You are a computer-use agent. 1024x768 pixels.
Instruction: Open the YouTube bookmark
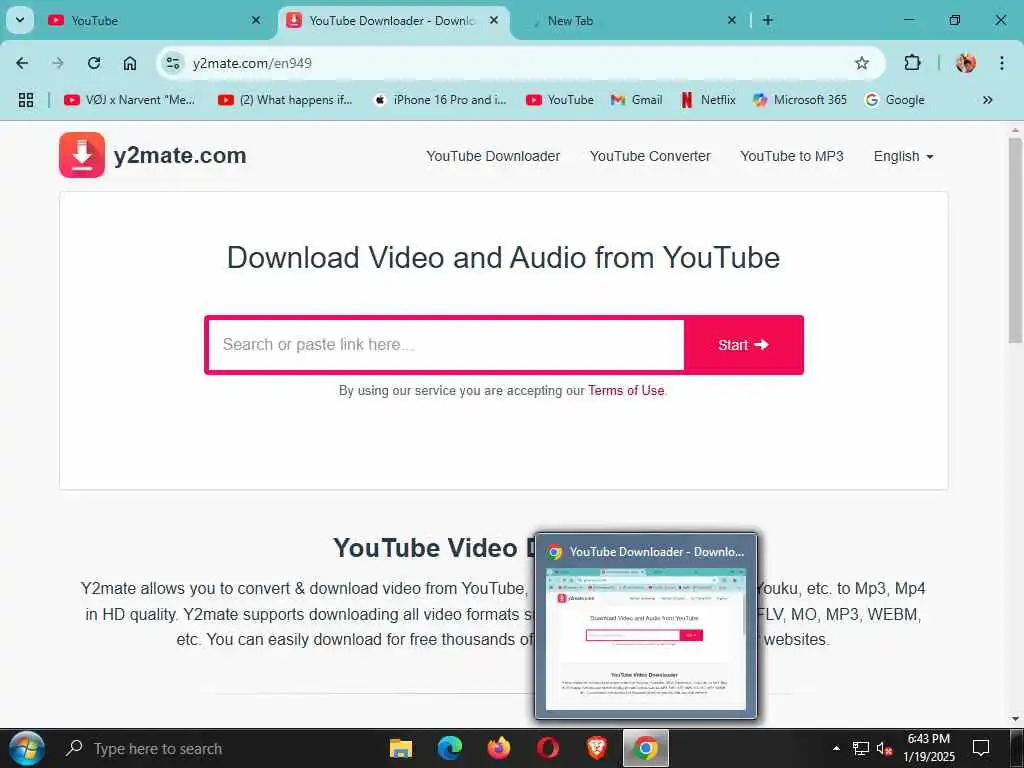(x=560, y=100)
